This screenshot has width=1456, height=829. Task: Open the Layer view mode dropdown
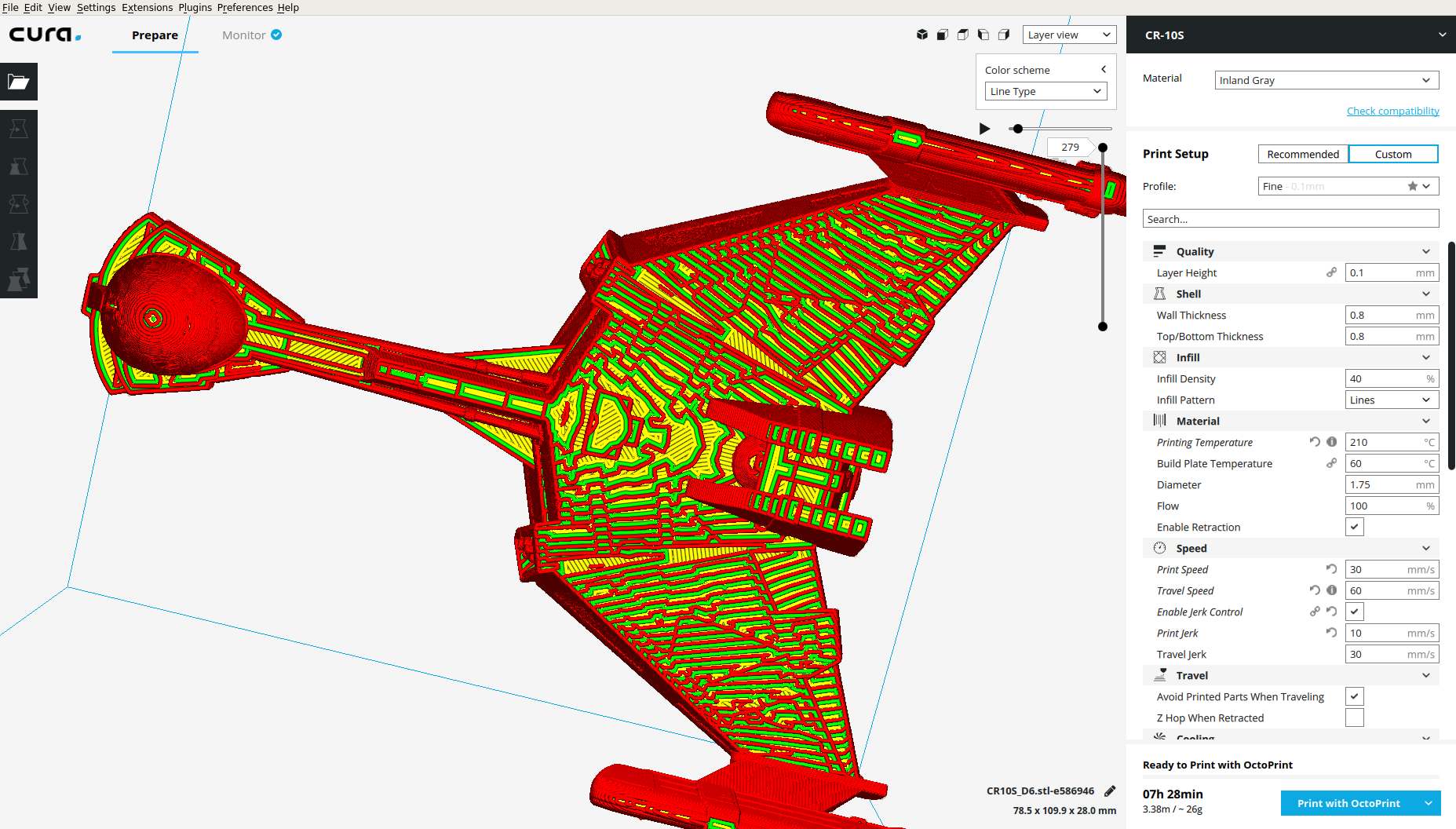click(1070, 35)
